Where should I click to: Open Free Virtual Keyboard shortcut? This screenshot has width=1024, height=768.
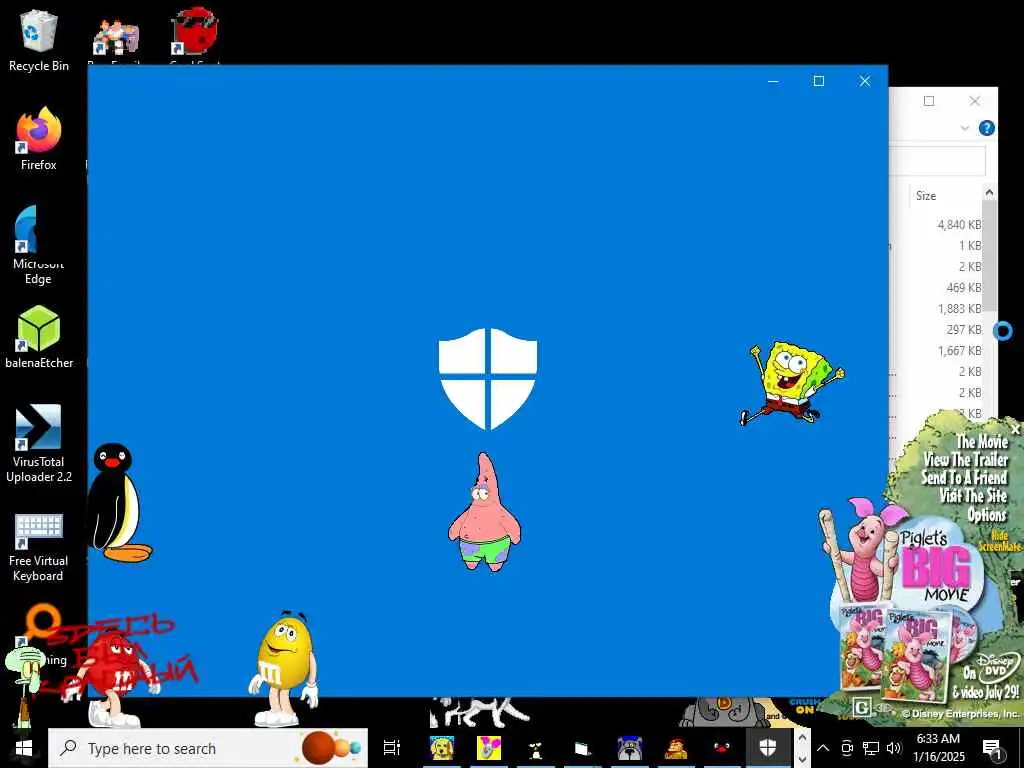38,547
